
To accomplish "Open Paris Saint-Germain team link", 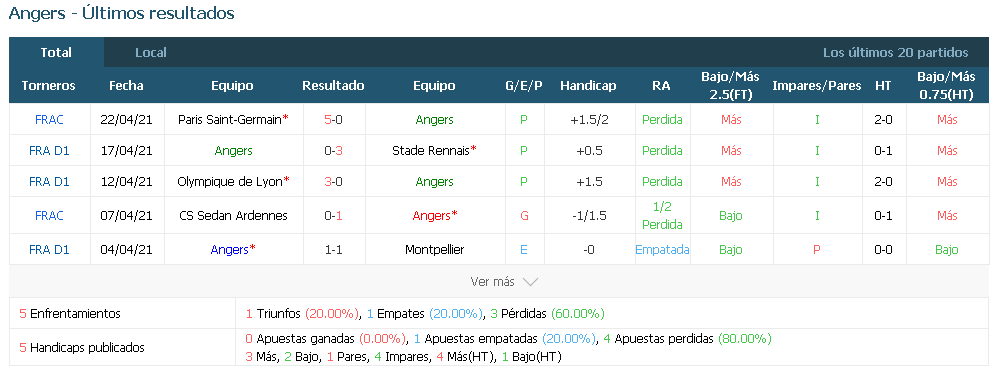I will tap(230, 120).
